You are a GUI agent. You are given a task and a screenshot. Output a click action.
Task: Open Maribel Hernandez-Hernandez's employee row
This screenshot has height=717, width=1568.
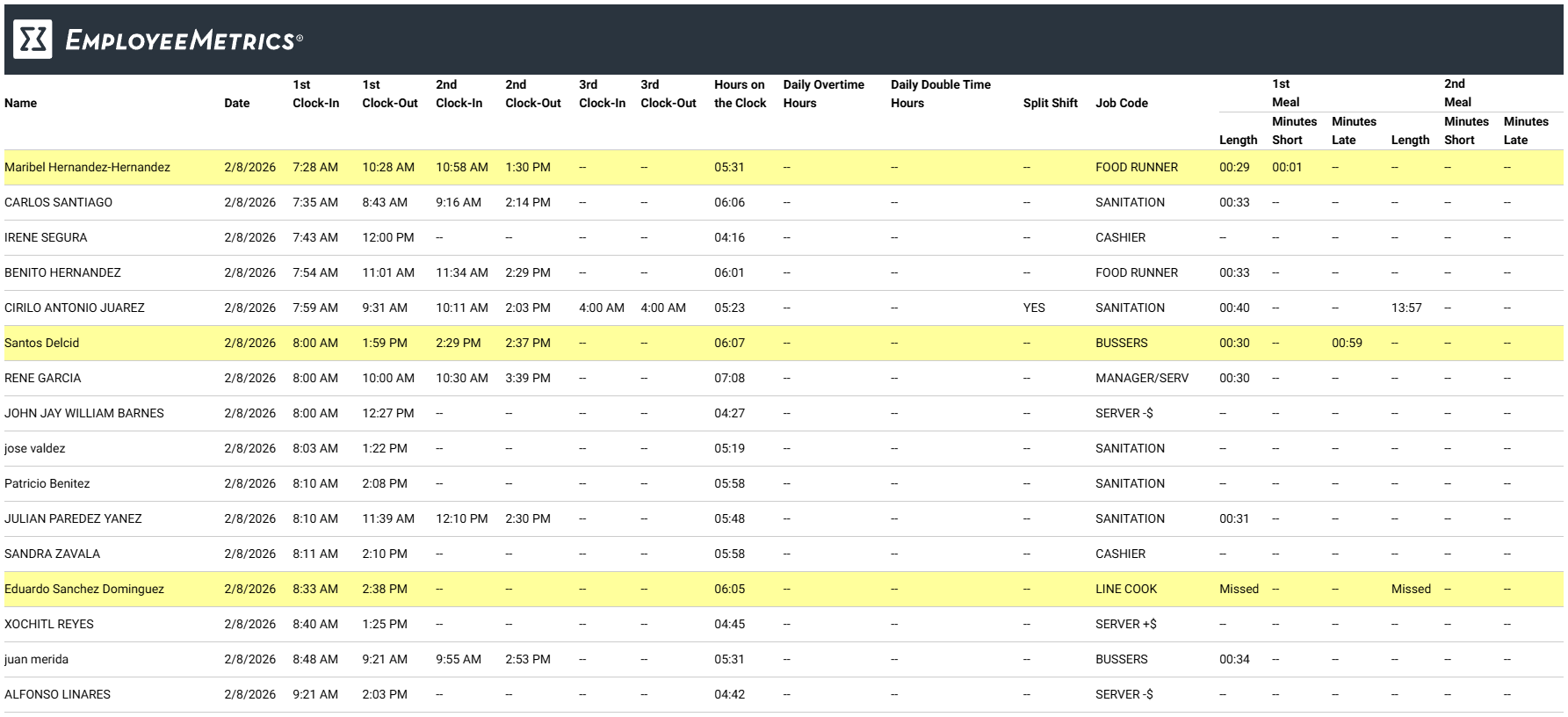point(87,167)
